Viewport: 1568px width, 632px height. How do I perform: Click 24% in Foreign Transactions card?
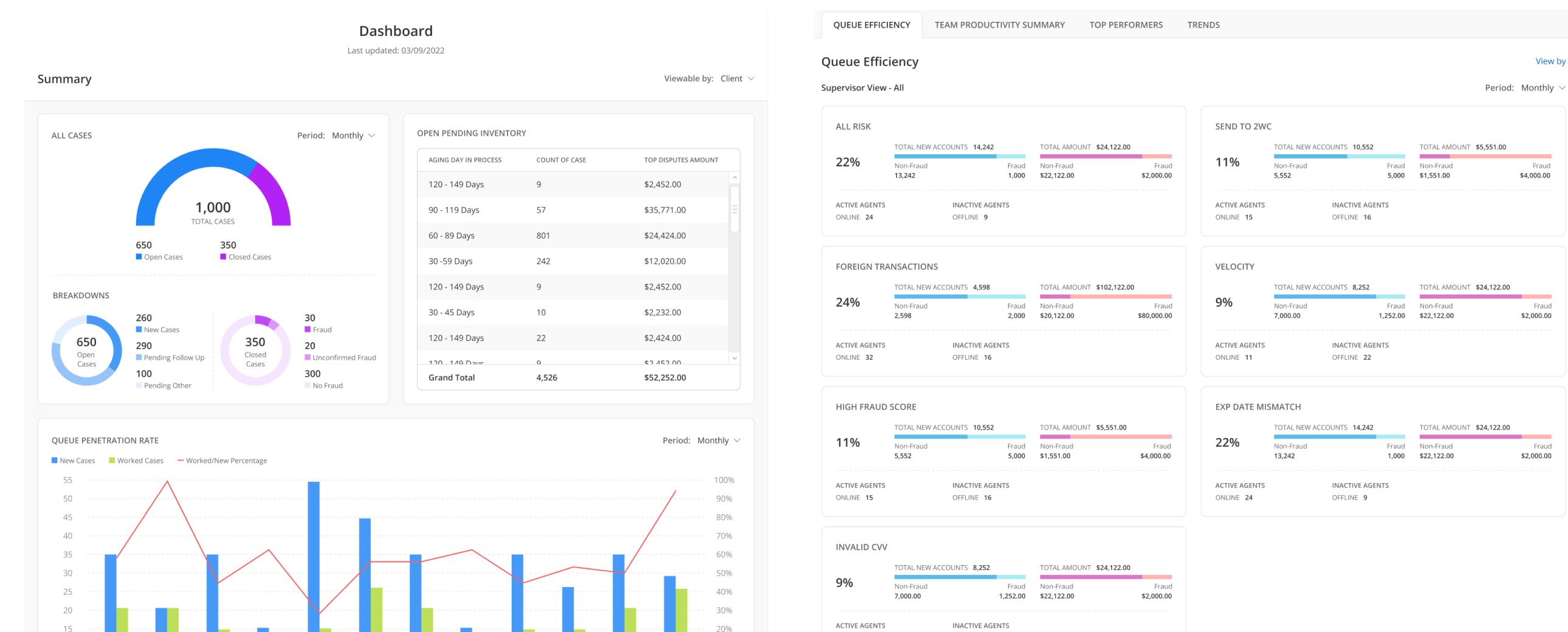coord(847,303)
